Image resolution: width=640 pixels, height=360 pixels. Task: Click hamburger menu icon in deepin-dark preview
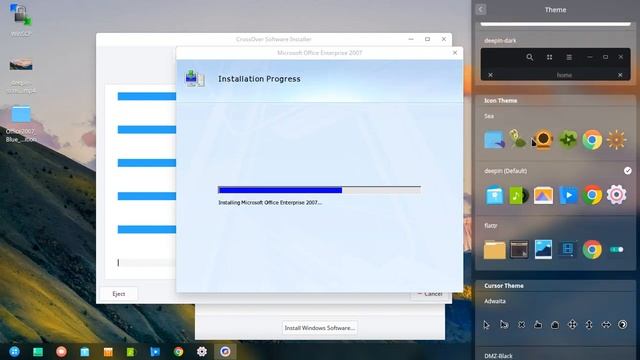(569, 57)
